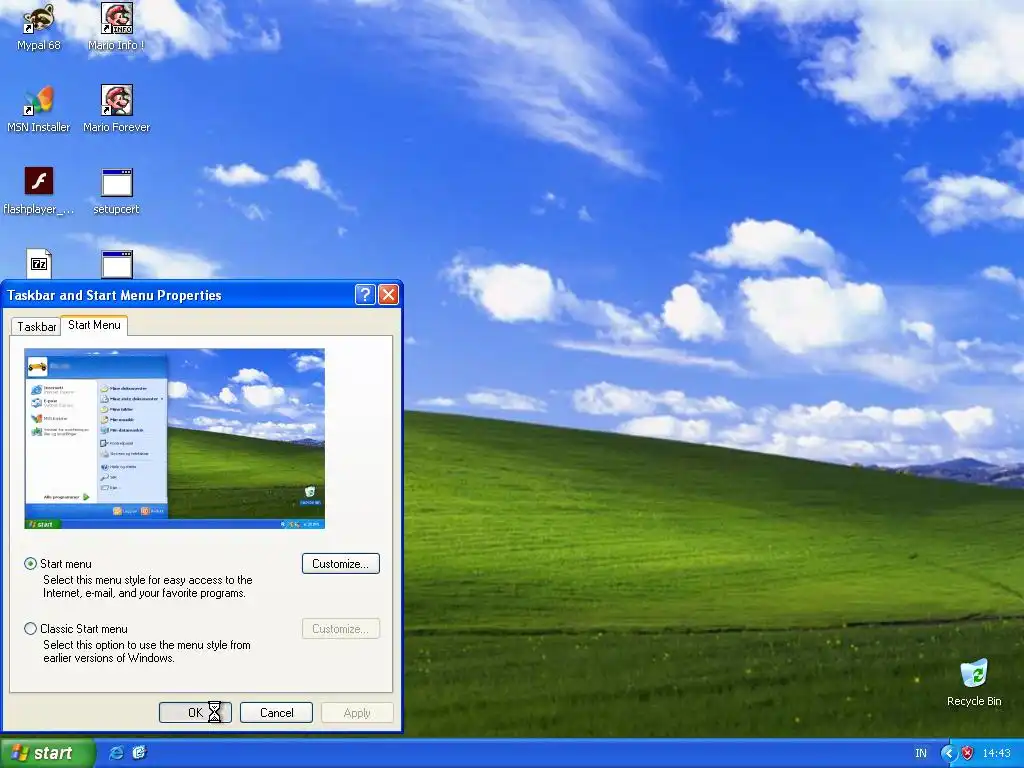
Task: Select the 7z archive file icon
Action: coord(39,264)
